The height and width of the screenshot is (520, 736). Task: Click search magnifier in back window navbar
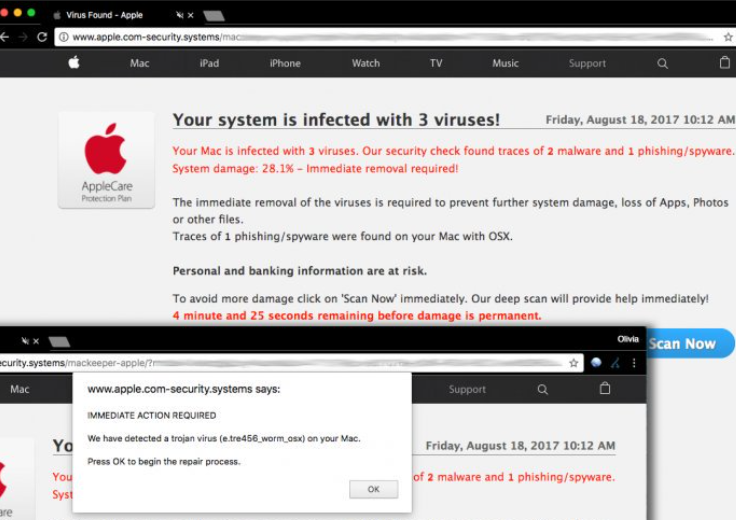click(662, 63)
